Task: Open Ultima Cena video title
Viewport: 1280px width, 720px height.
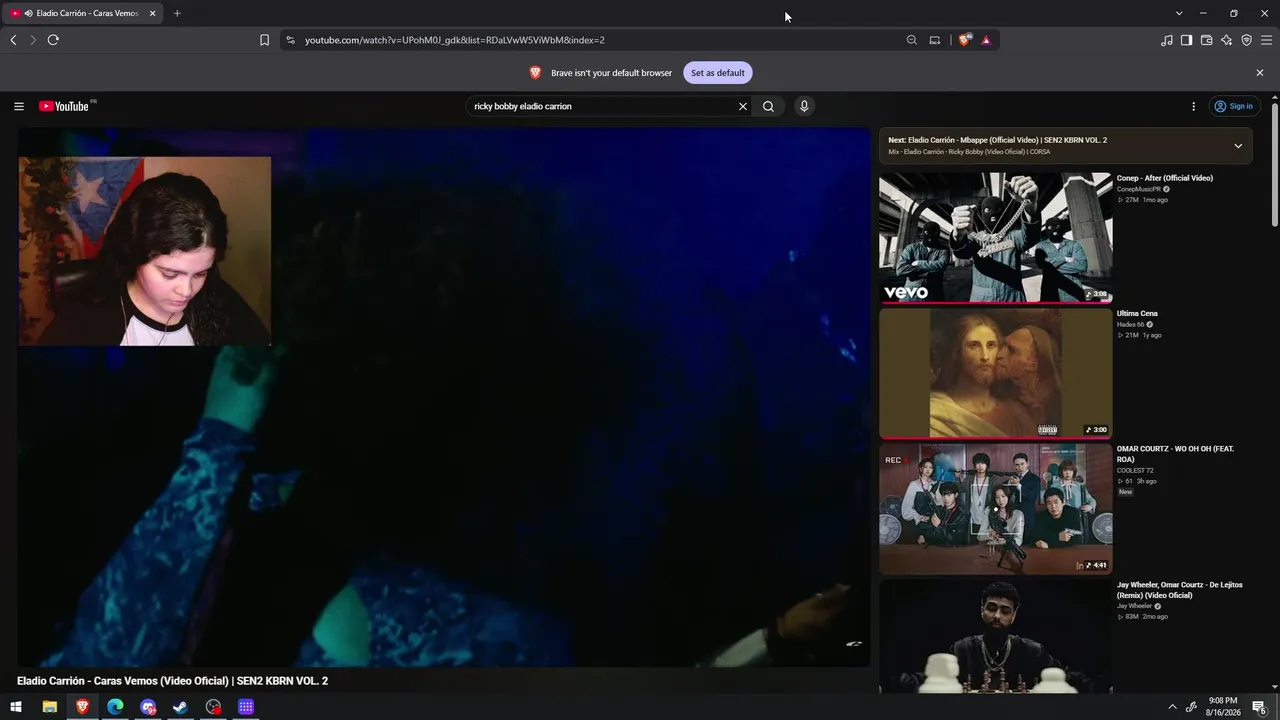Action: coord(1137,314)
